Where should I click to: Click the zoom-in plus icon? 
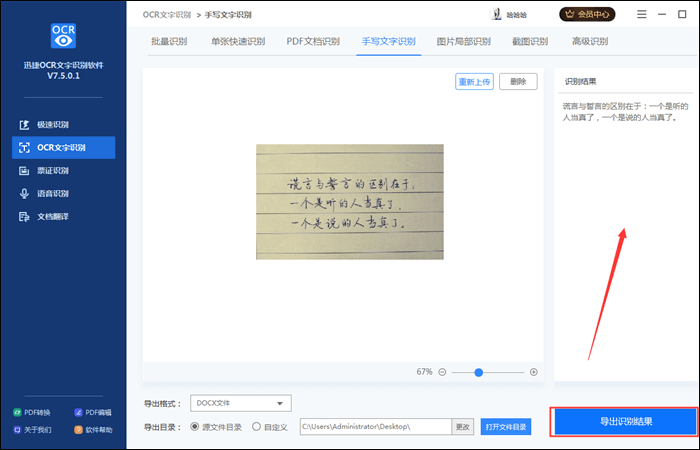pos(533,372)
